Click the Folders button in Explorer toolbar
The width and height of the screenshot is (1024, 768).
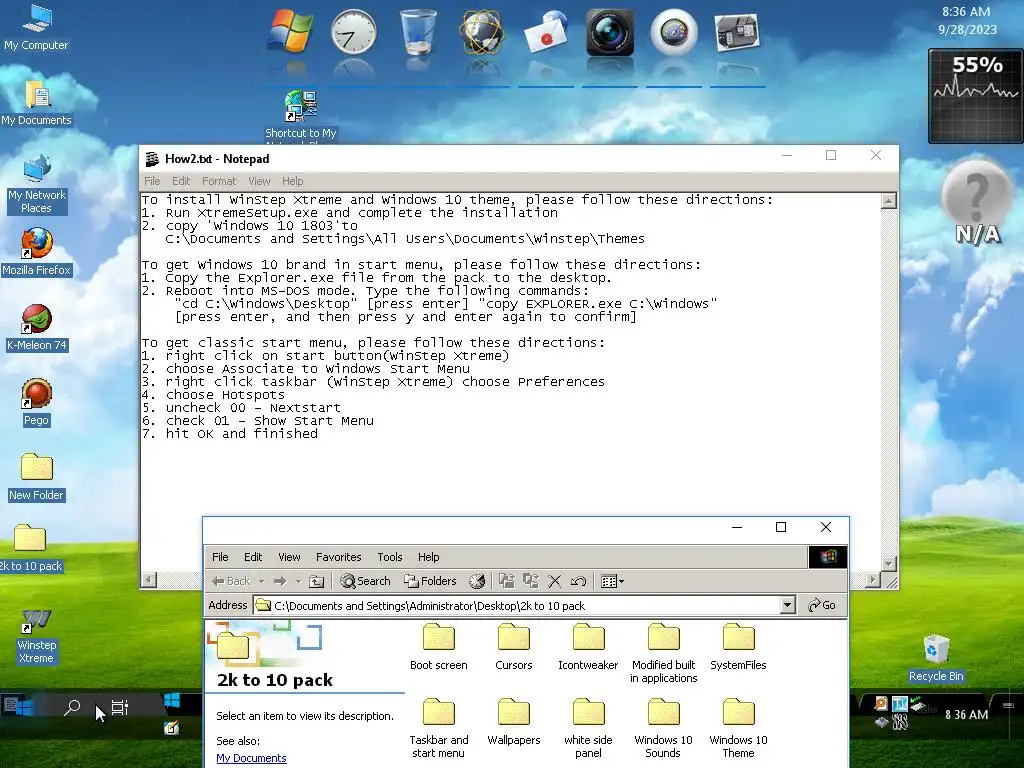pos(430,581)
